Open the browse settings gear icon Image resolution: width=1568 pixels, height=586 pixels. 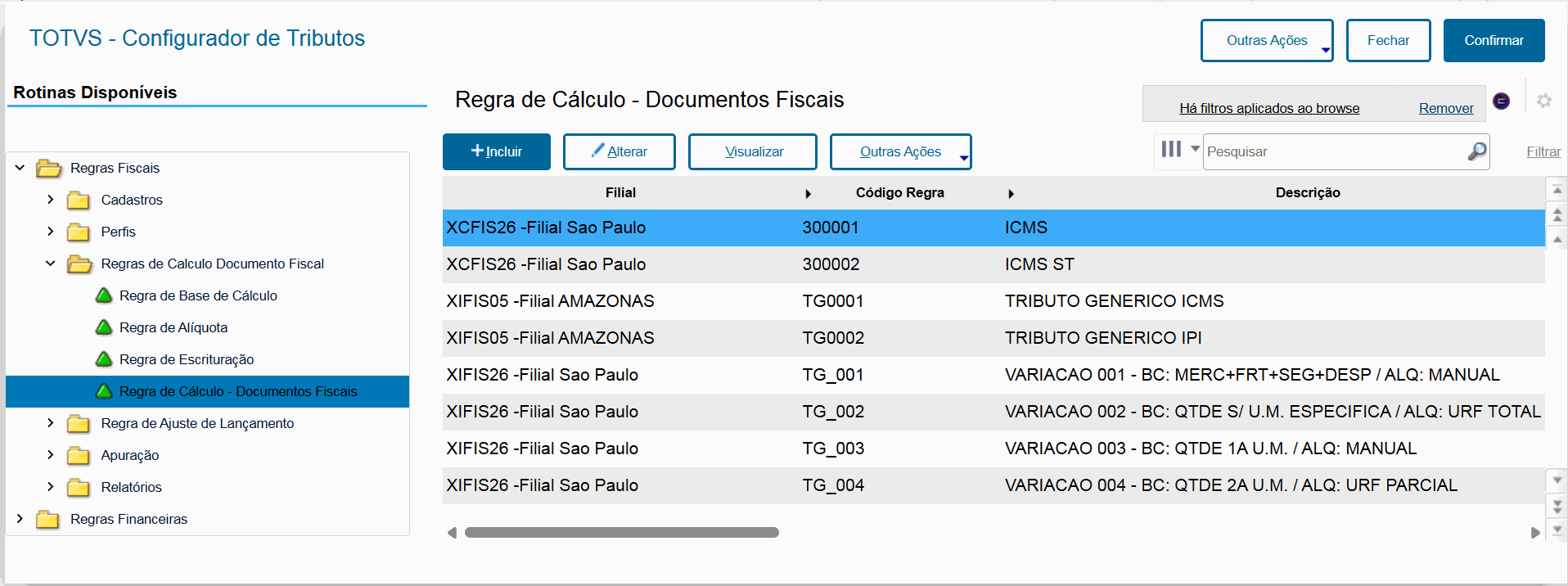pos(1544,101)
